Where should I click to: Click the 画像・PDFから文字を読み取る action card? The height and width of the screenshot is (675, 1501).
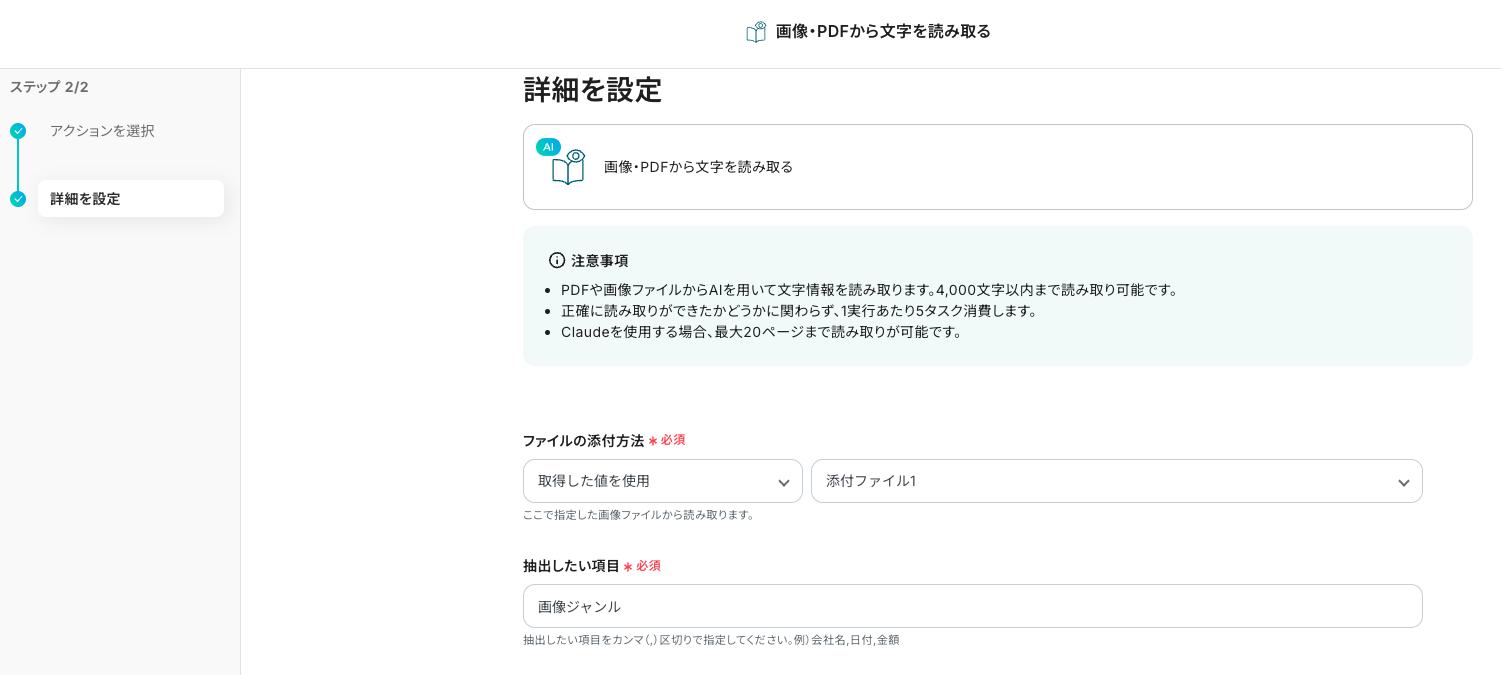pos(998,167)
